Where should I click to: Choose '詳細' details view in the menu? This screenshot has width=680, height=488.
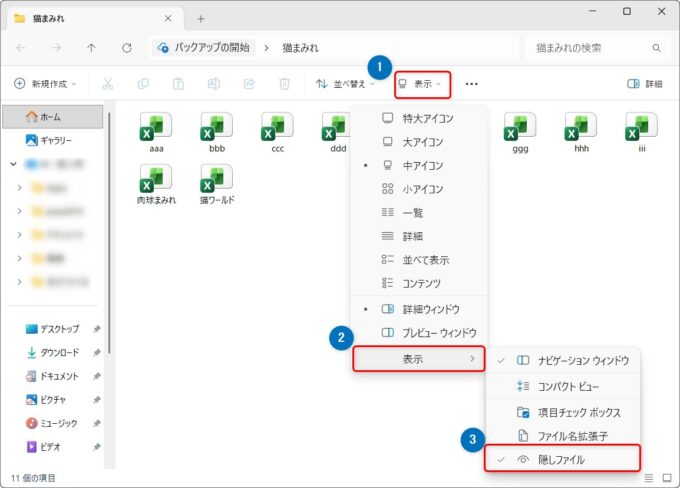pyautogui.click(x=412, y=236)
